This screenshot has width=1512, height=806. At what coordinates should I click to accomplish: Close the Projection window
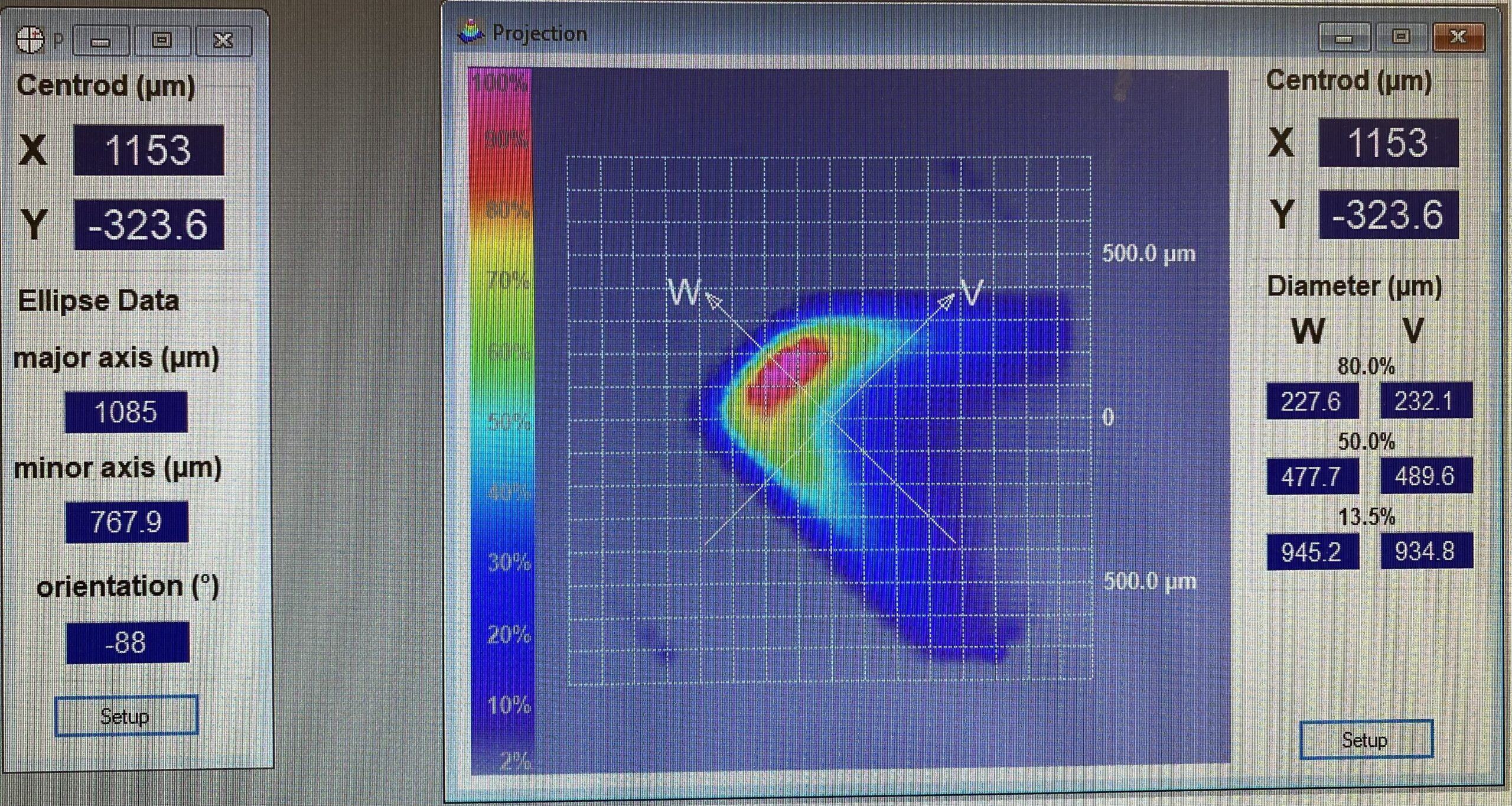(x=1458, y=37)
